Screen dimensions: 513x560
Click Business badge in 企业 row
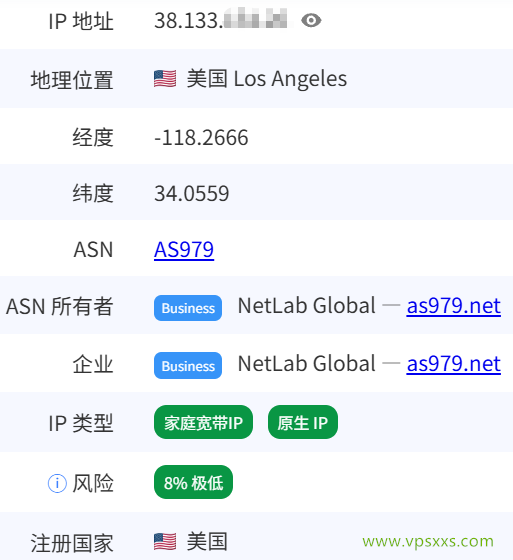click(188, 366)
